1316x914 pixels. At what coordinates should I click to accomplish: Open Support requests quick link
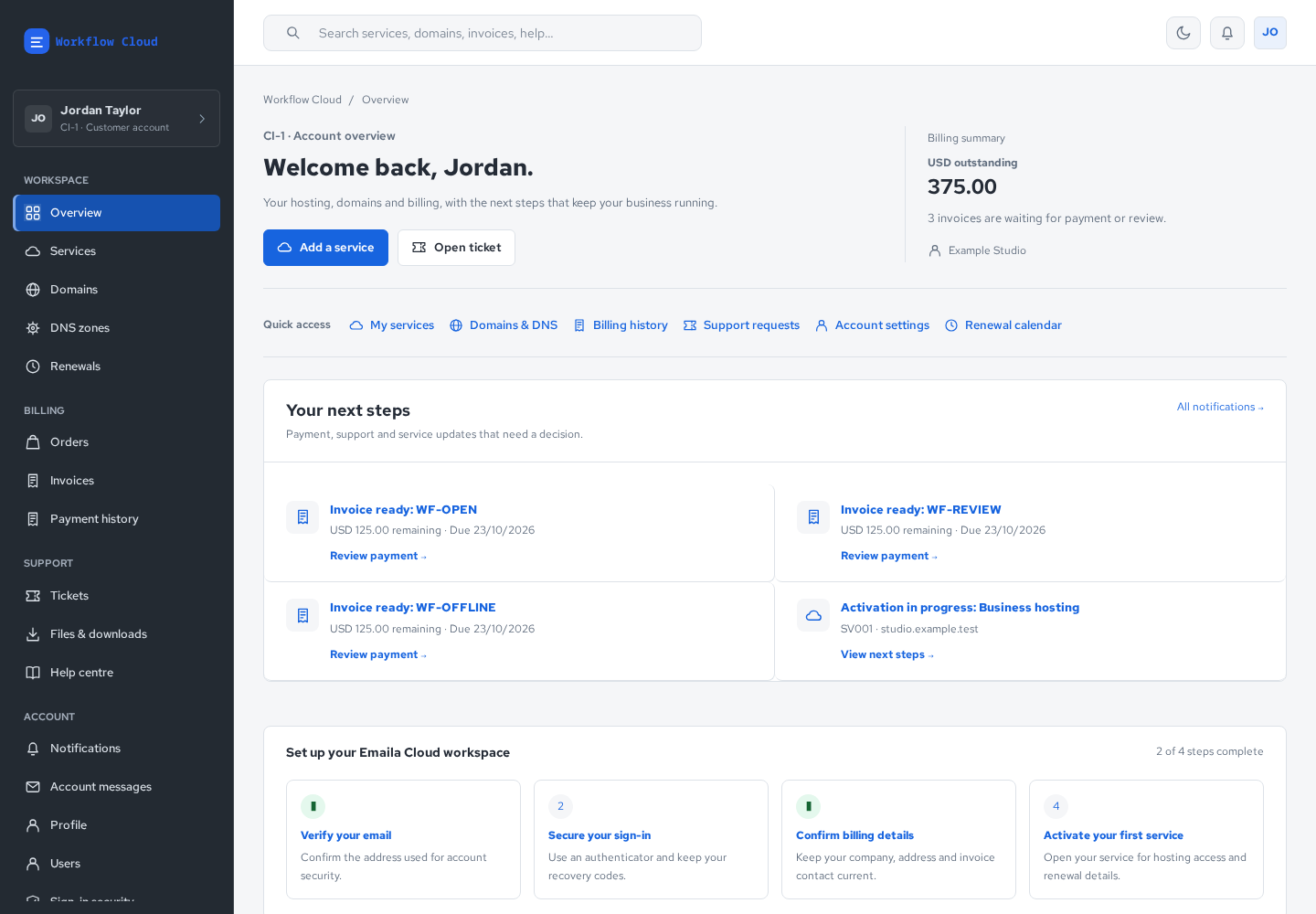click(x=741, y=325)
